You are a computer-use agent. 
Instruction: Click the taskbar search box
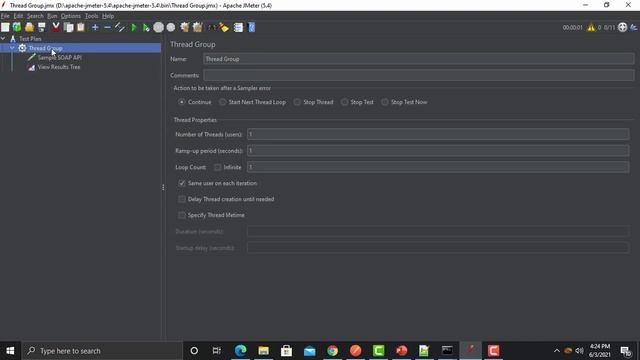click(102, 351)
